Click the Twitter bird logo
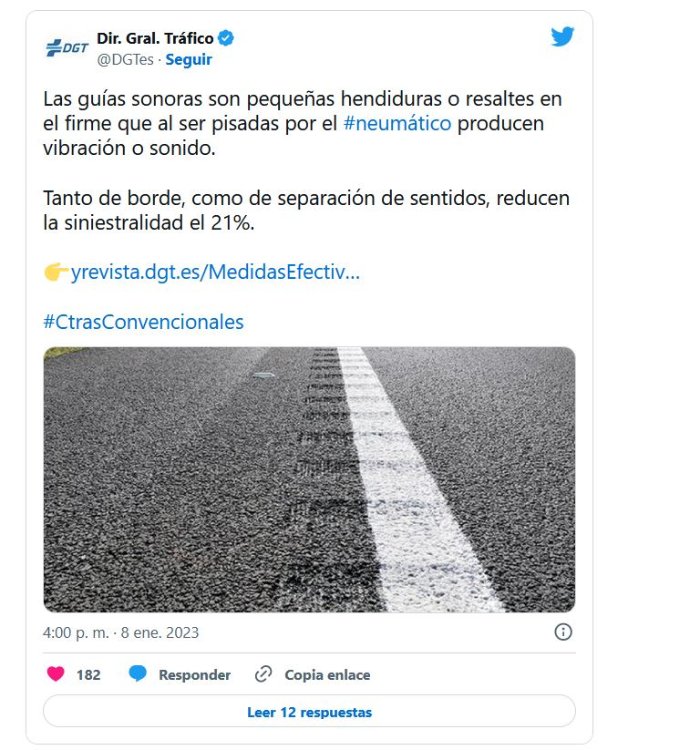690x750 pixels. pos(562,37)
